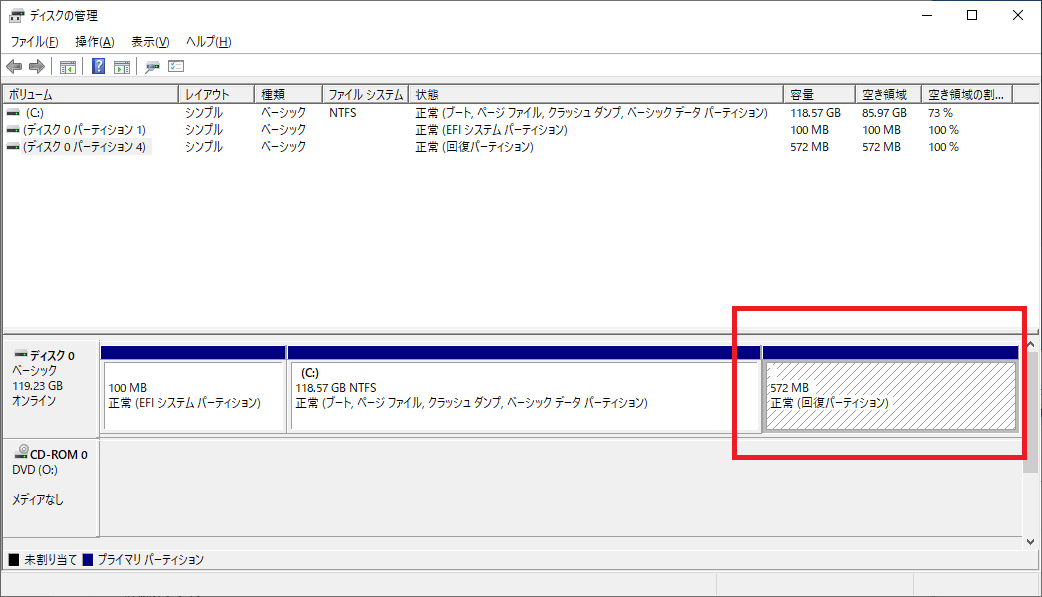Open the ヘルプ(H) menu
This screenshot has width=1042, height=597.
point(208,42)
